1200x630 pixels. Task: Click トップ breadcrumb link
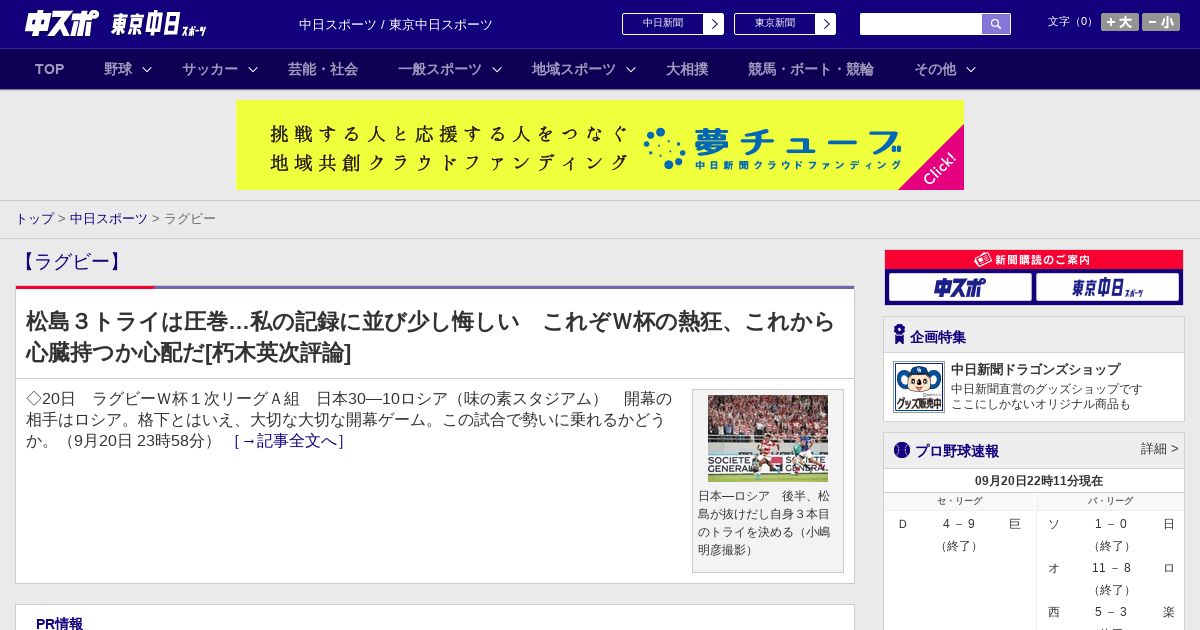coord(35,219)
